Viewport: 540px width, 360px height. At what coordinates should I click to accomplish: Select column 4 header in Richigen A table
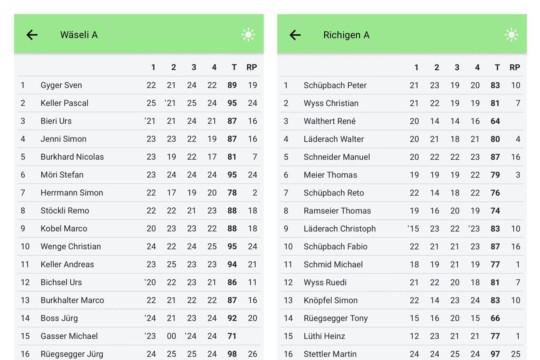[477, 67]
